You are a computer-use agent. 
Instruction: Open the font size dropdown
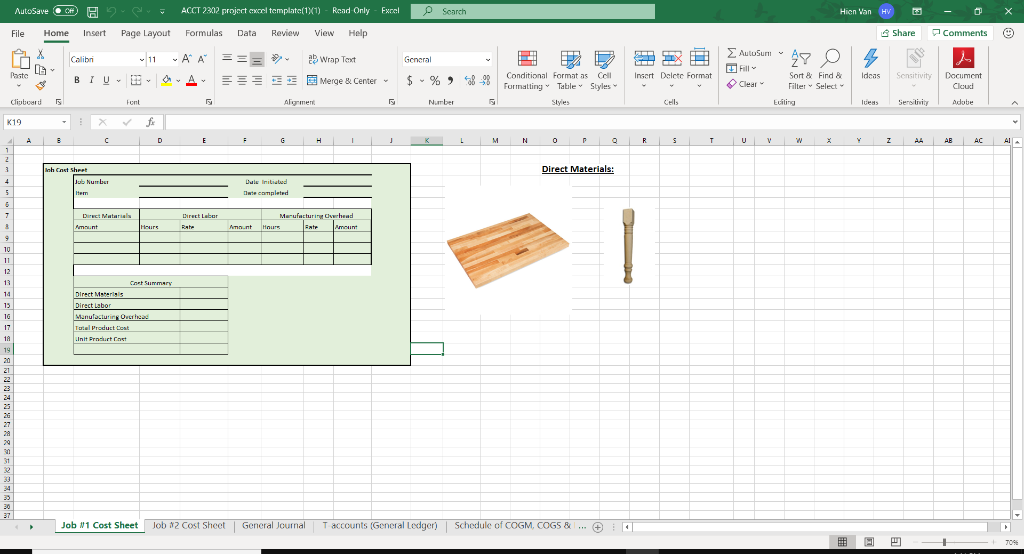pyautogui.click(x=174, y=59)
